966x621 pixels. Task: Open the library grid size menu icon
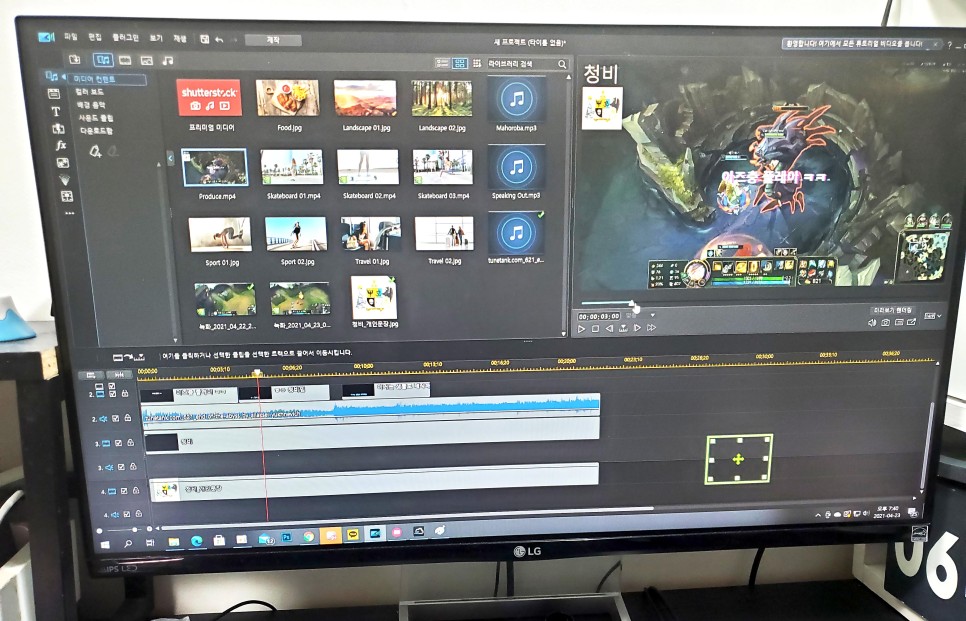(x=477, y=63)
